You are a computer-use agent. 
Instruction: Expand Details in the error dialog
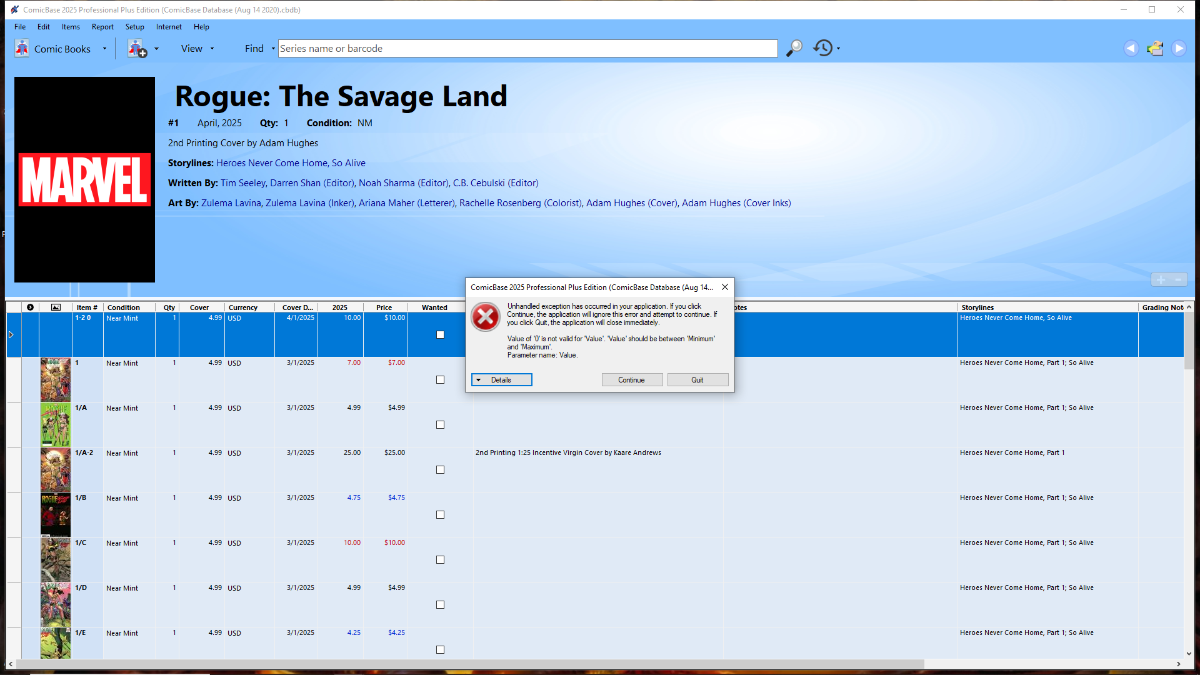[x=501, y=380]
